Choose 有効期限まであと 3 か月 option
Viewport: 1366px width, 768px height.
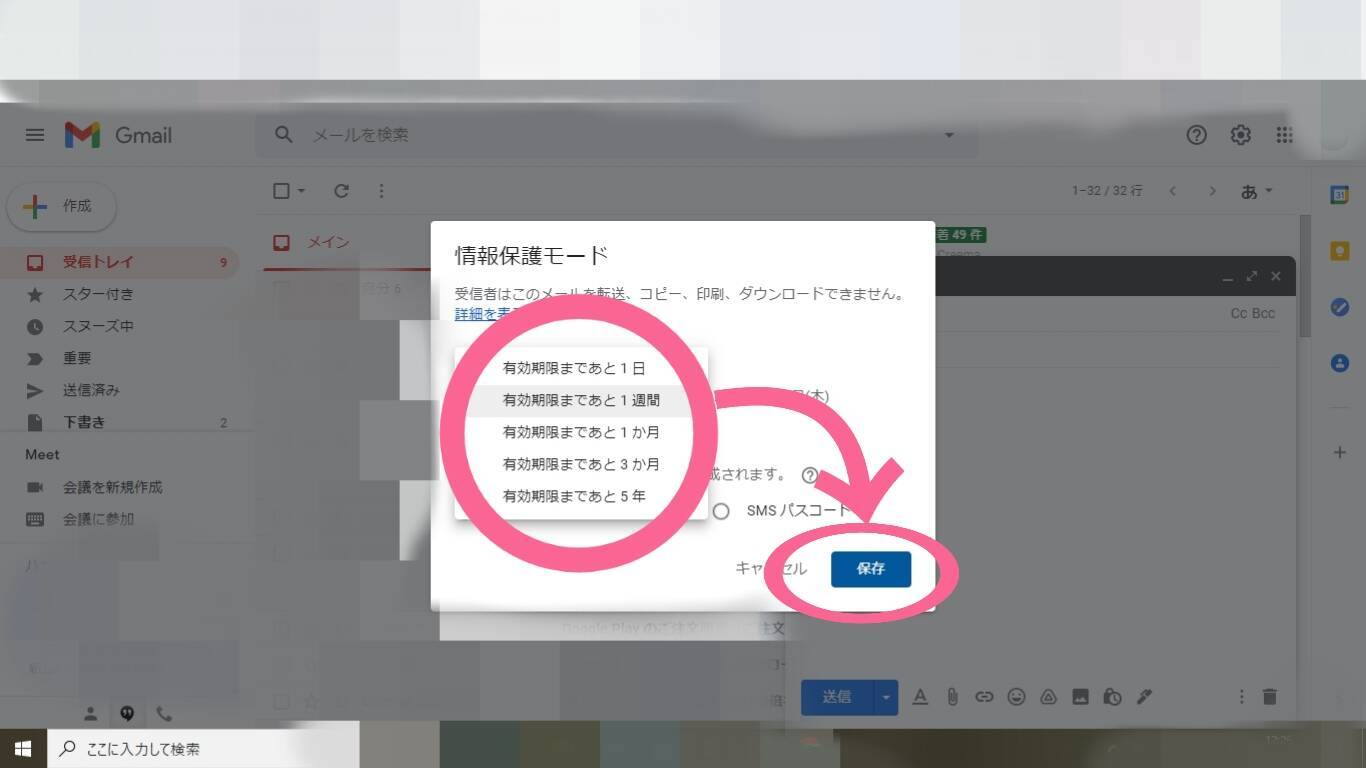tap(581, 464)
